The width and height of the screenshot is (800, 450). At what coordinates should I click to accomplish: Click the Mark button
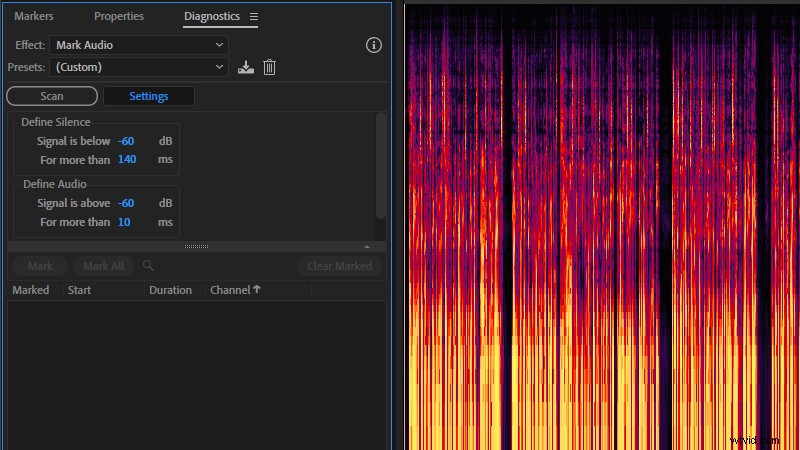(40, 266)
